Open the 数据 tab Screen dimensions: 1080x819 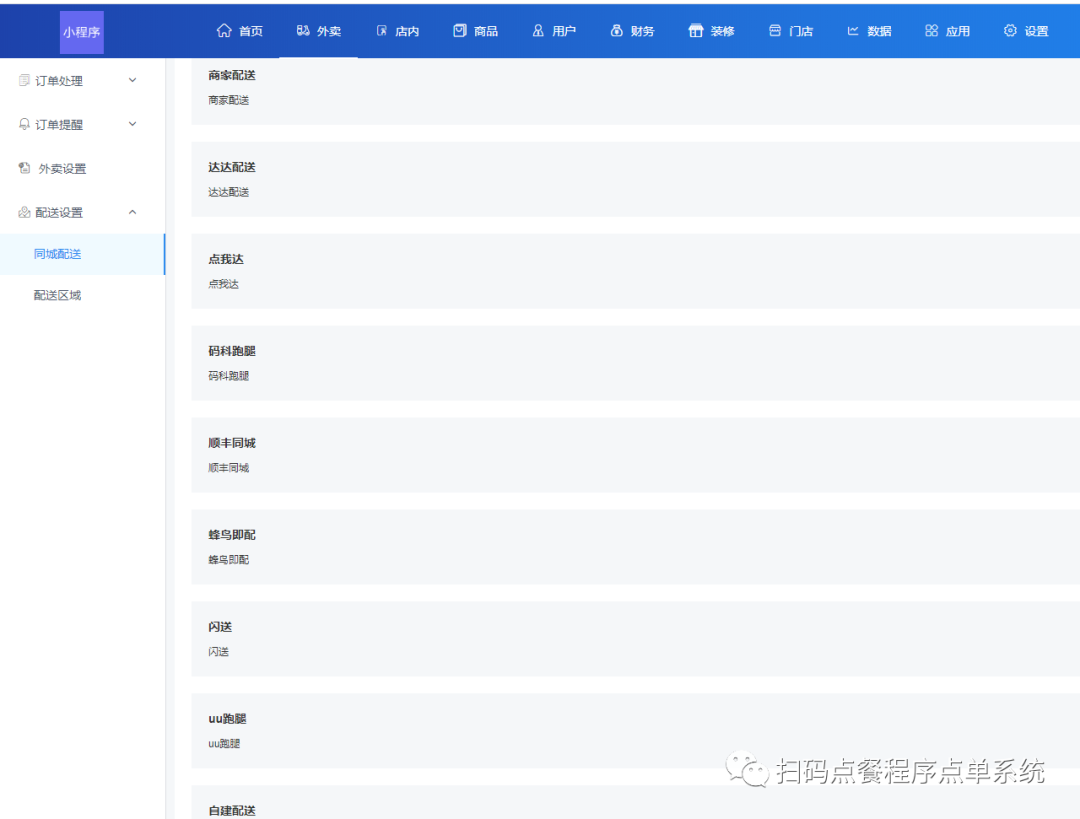tap(869, 31)
